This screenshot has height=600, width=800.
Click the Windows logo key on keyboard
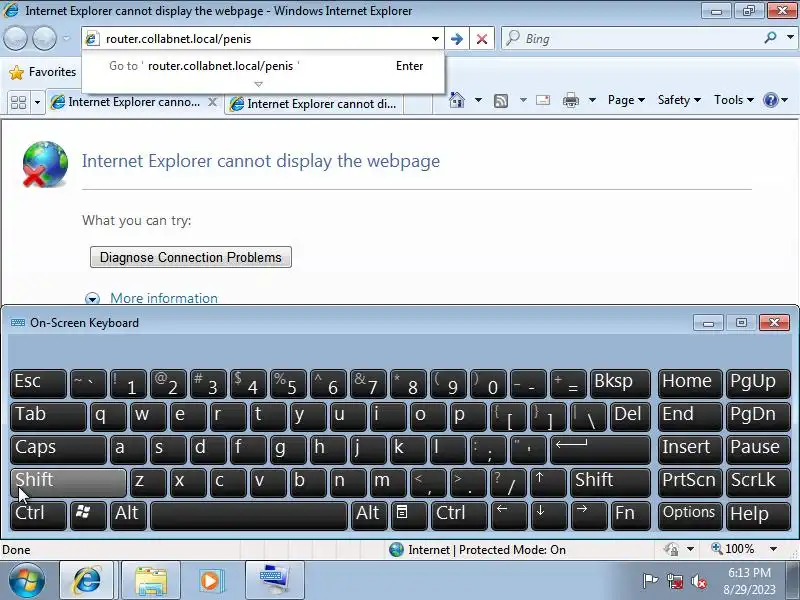[88, 514]
